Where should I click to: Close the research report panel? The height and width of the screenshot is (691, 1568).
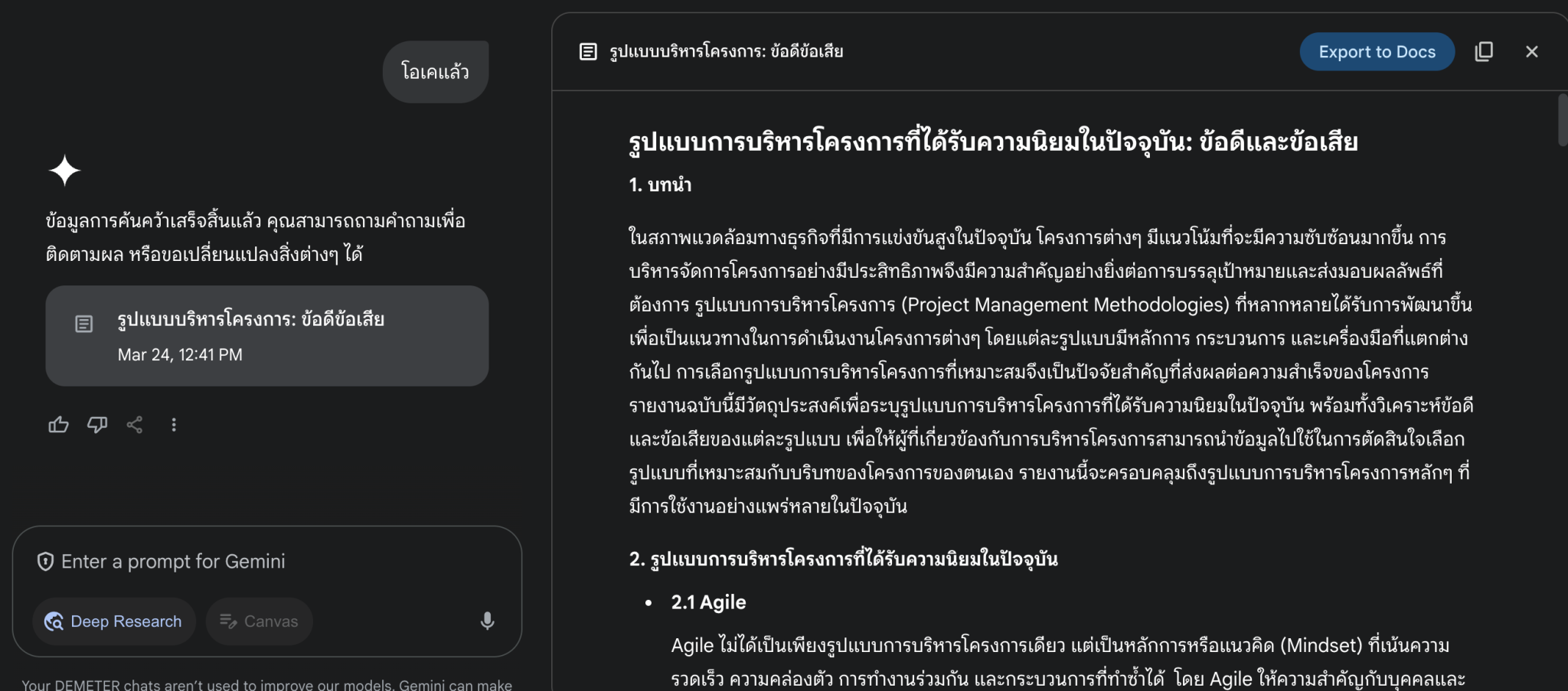1531,51
